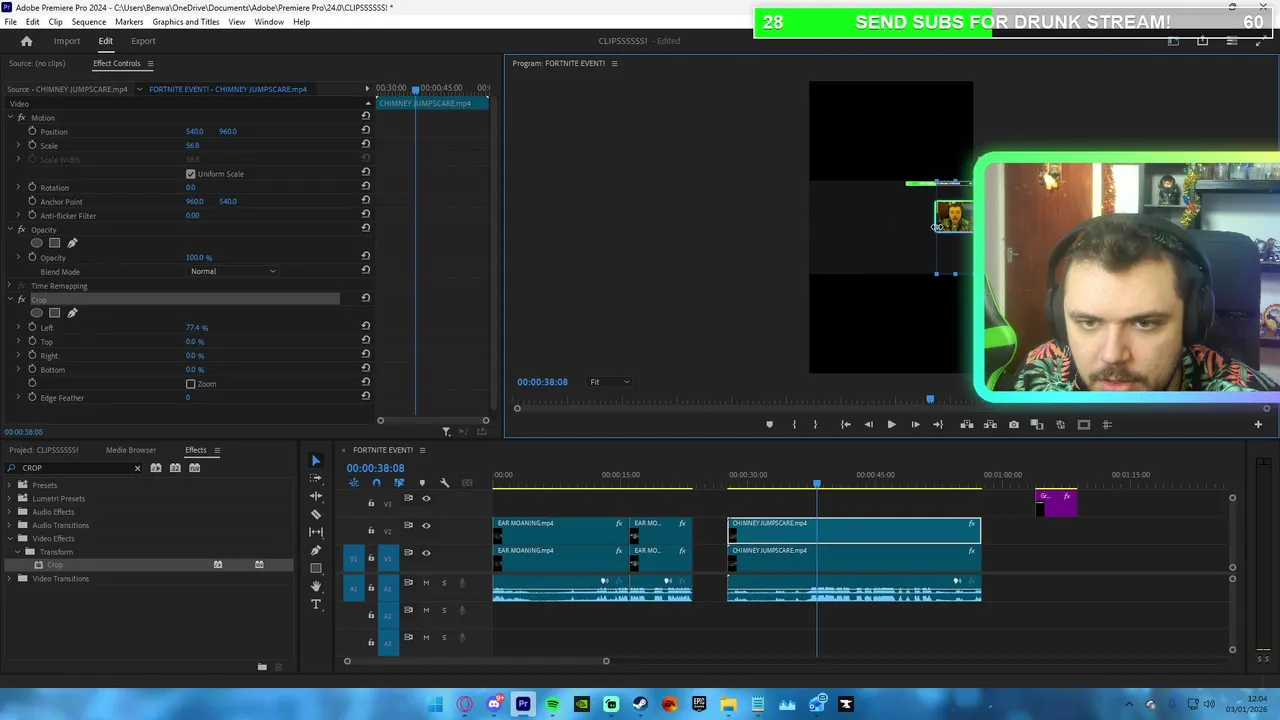The width and height of the screenshot is (1280, 720).
Task: Click Export Frame camera icon
Action: 1013,425
